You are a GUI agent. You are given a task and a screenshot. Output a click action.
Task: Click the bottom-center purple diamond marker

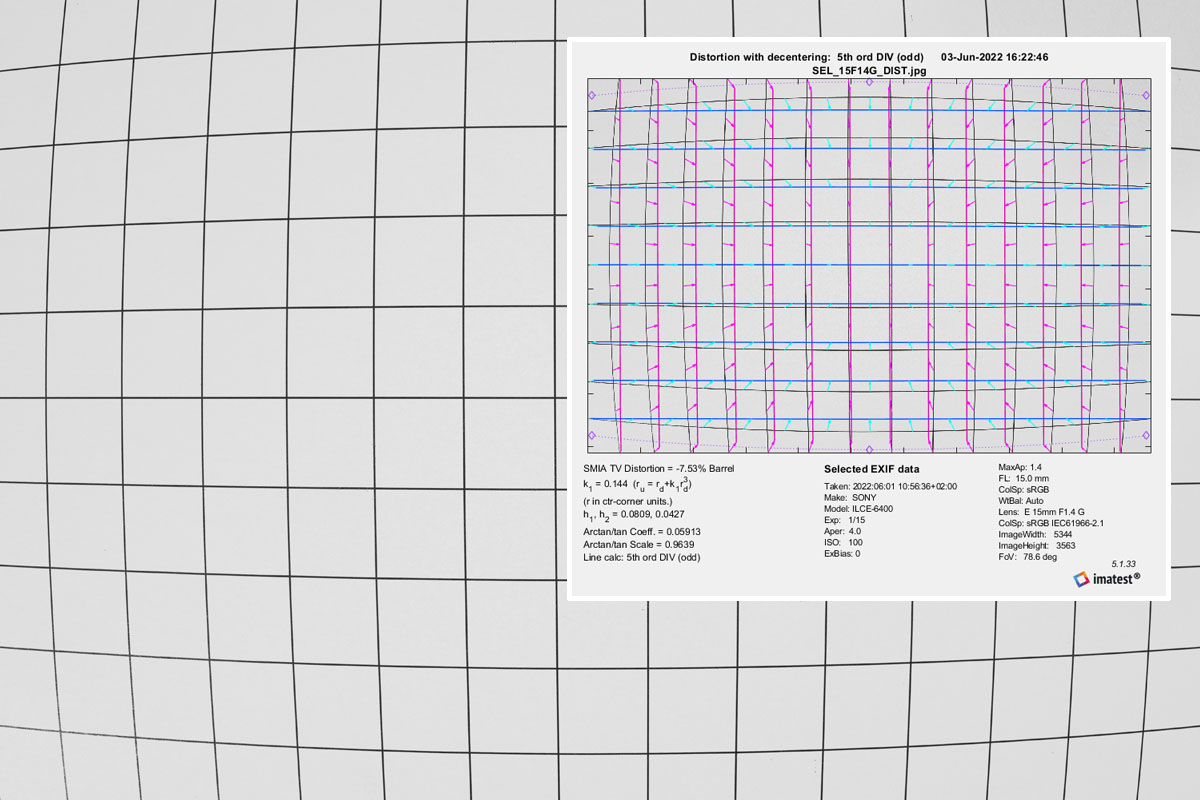click(868, 449)
